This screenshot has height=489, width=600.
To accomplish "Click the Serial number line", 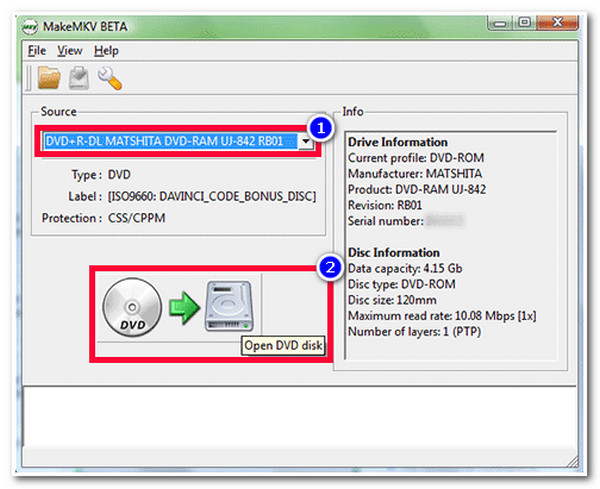I will coord(406,221).
